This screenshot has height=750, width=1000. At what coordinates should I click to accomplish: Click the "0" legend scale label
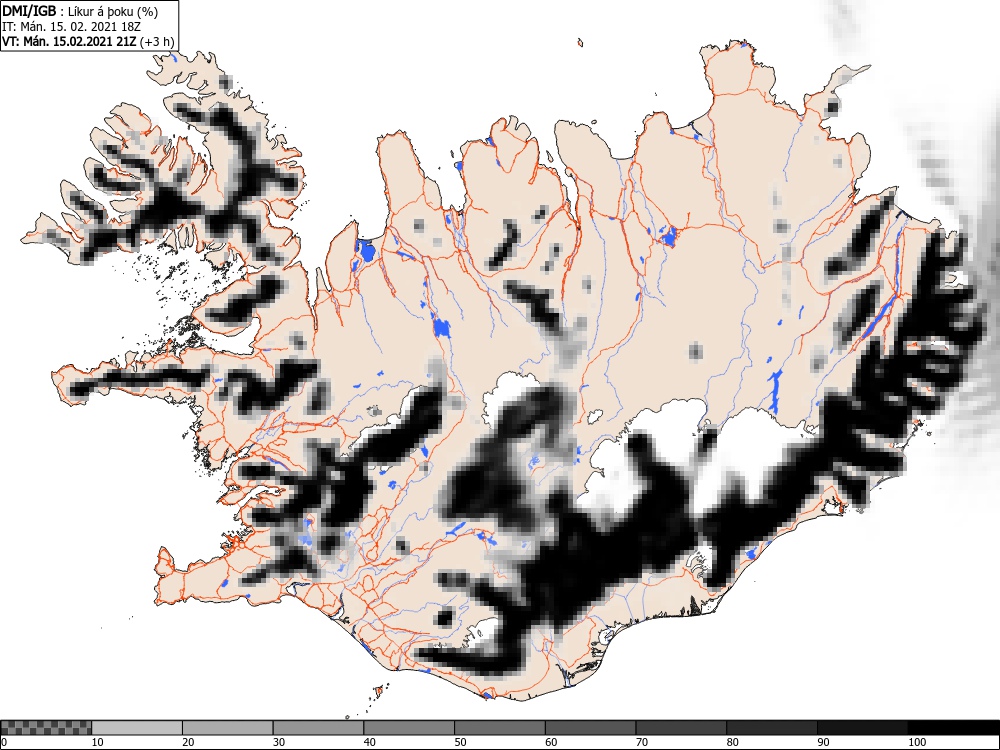(3, 742)
